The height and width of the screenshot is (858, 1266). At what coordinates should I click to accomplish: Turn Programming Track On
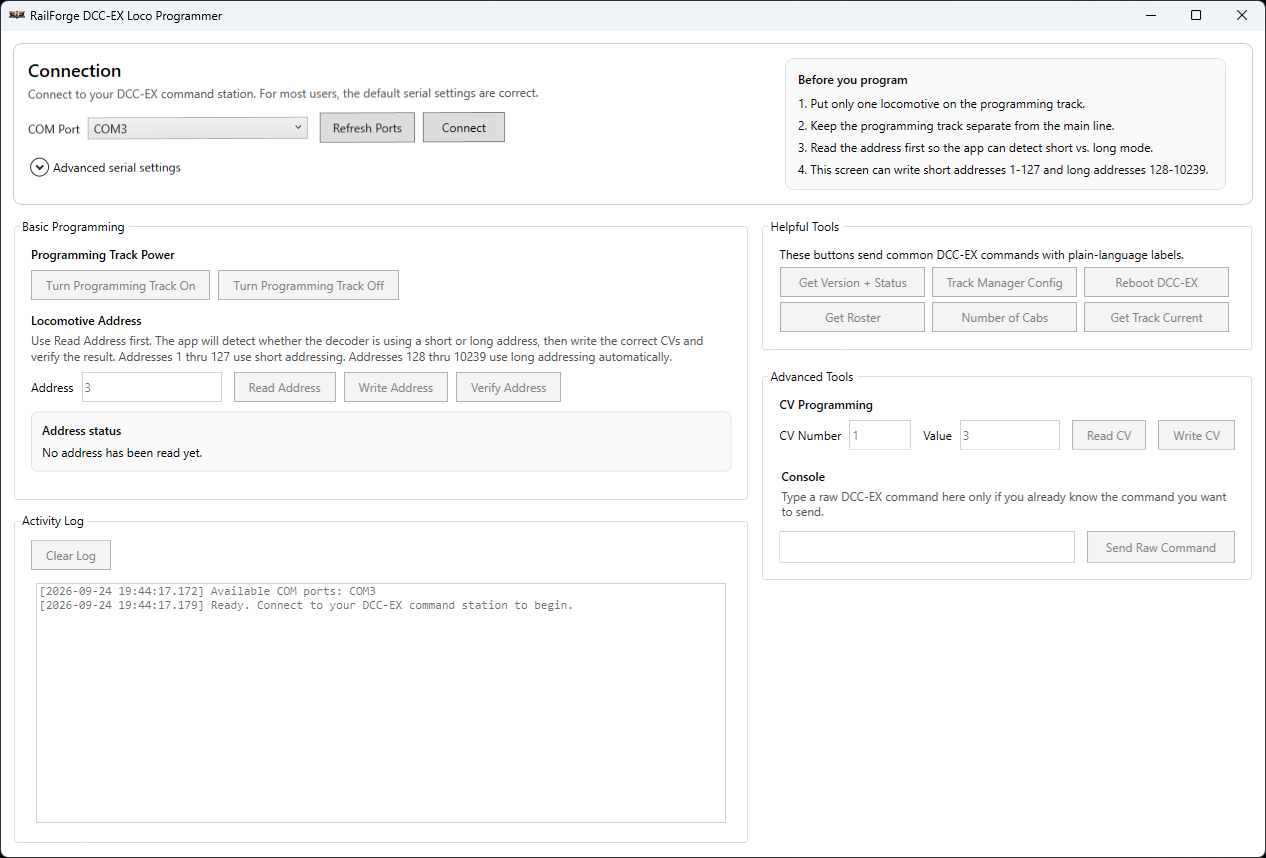121,285
